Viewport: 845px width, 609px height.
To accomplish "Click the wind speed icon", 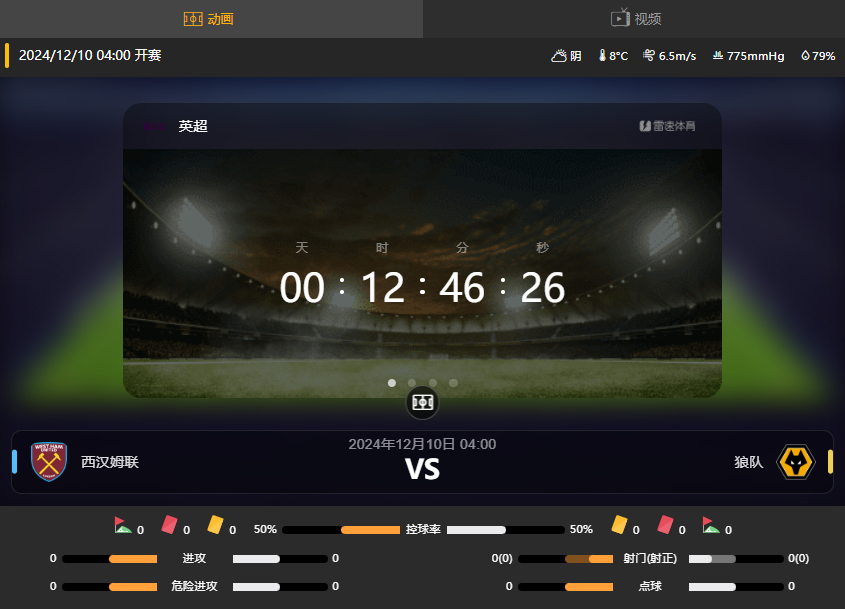I will (649, 55).
